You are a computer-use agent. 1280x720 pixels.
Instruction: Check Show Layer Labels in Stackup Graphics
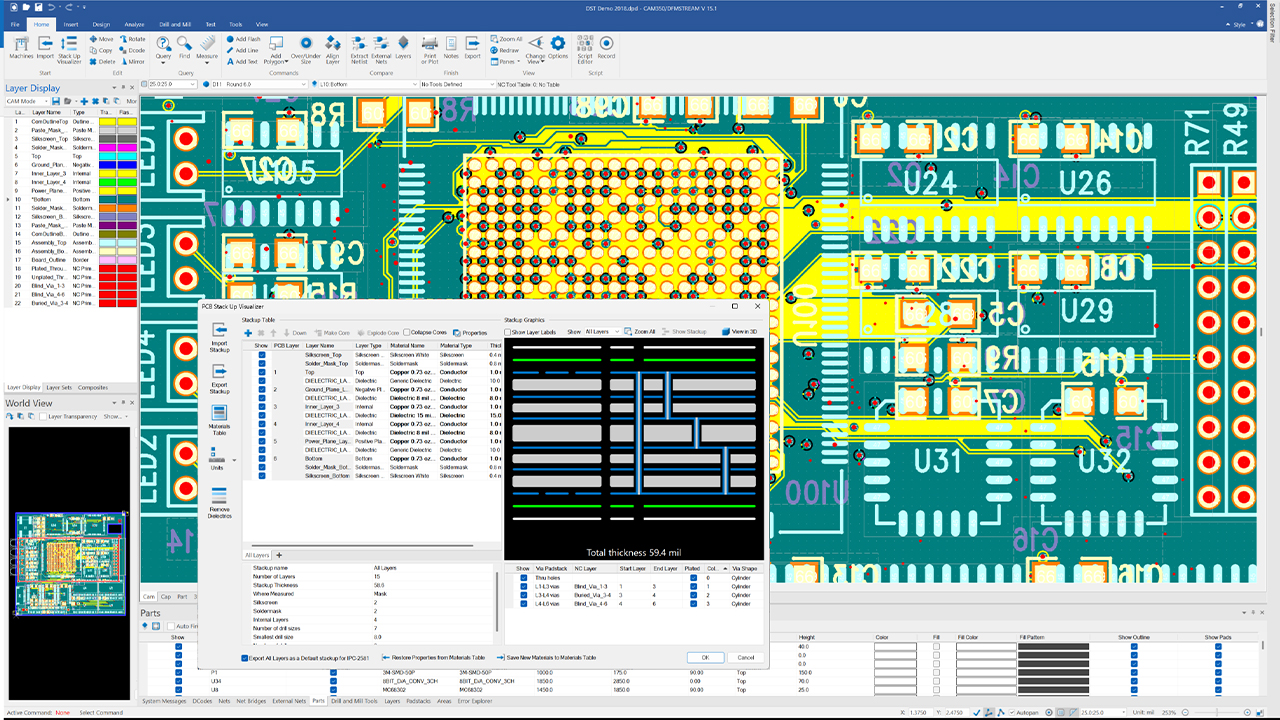click(507, 331)
